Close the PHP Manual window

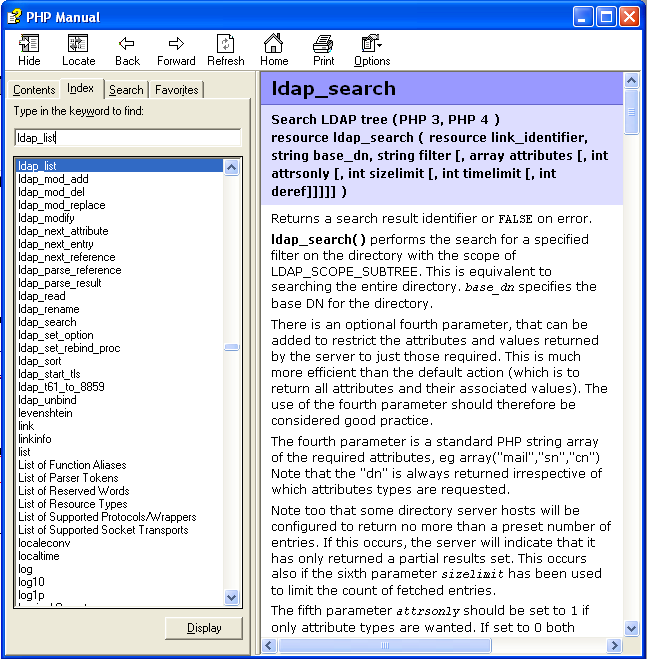coord(629,17)
